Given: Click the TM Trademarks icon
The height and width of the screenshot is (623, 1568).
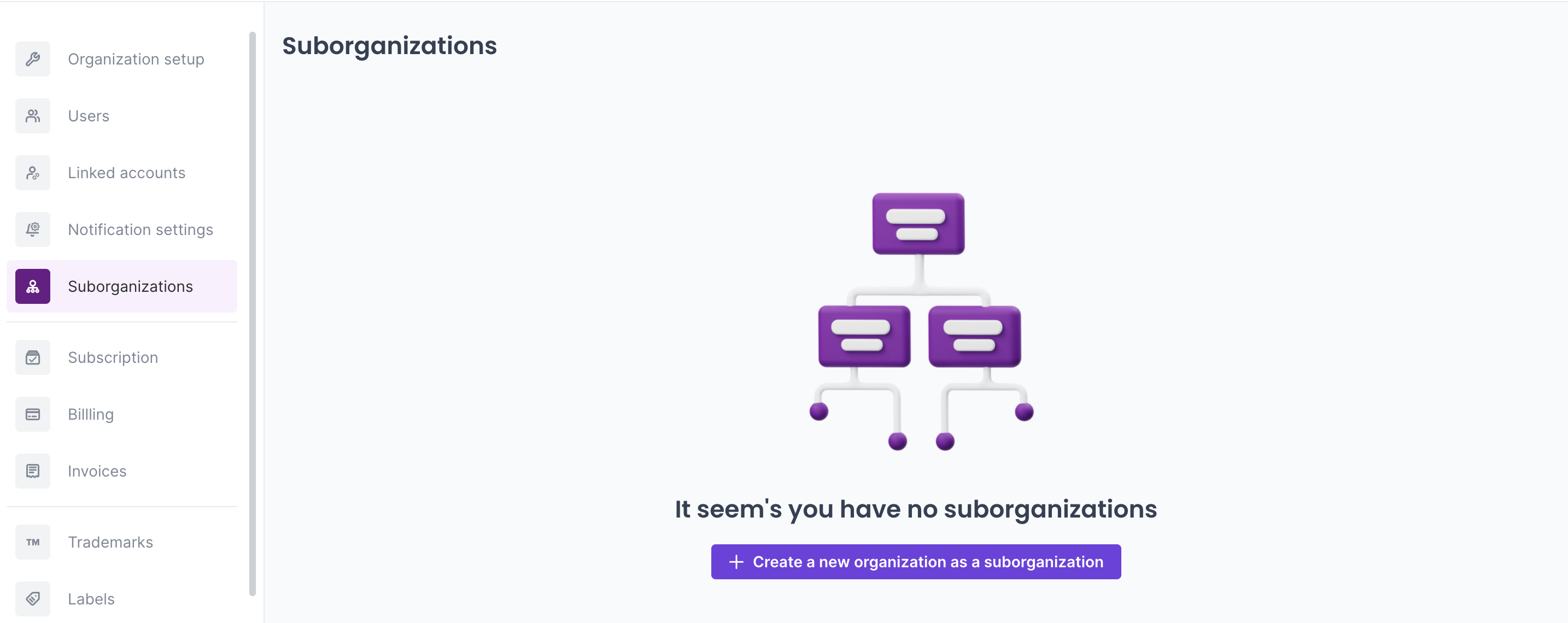Looking at the screenshot, I should pyautogui.click(x=33, y=542).
